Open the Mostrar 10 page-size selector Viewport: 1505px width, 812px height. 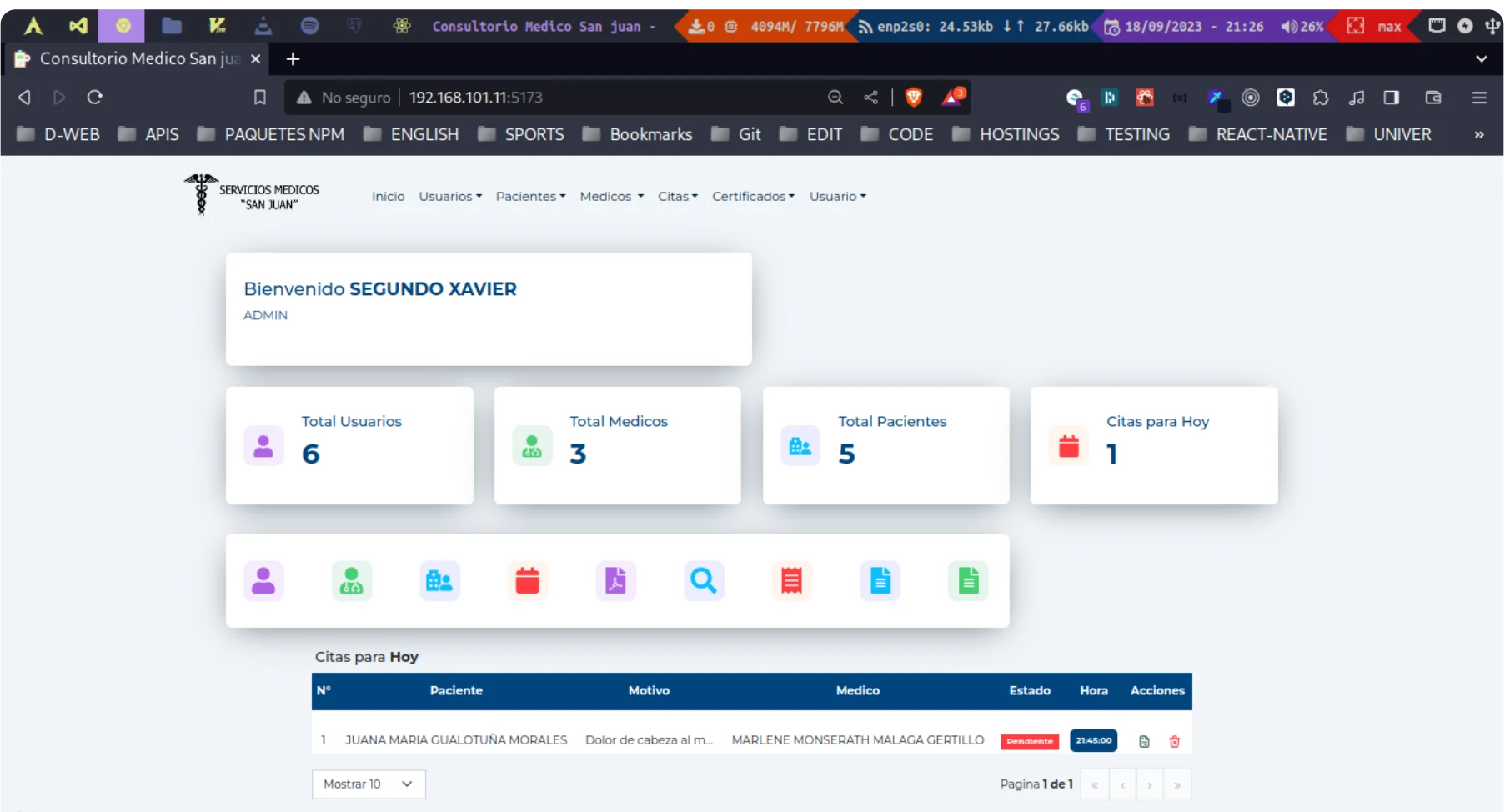click(x=368, y=784)
